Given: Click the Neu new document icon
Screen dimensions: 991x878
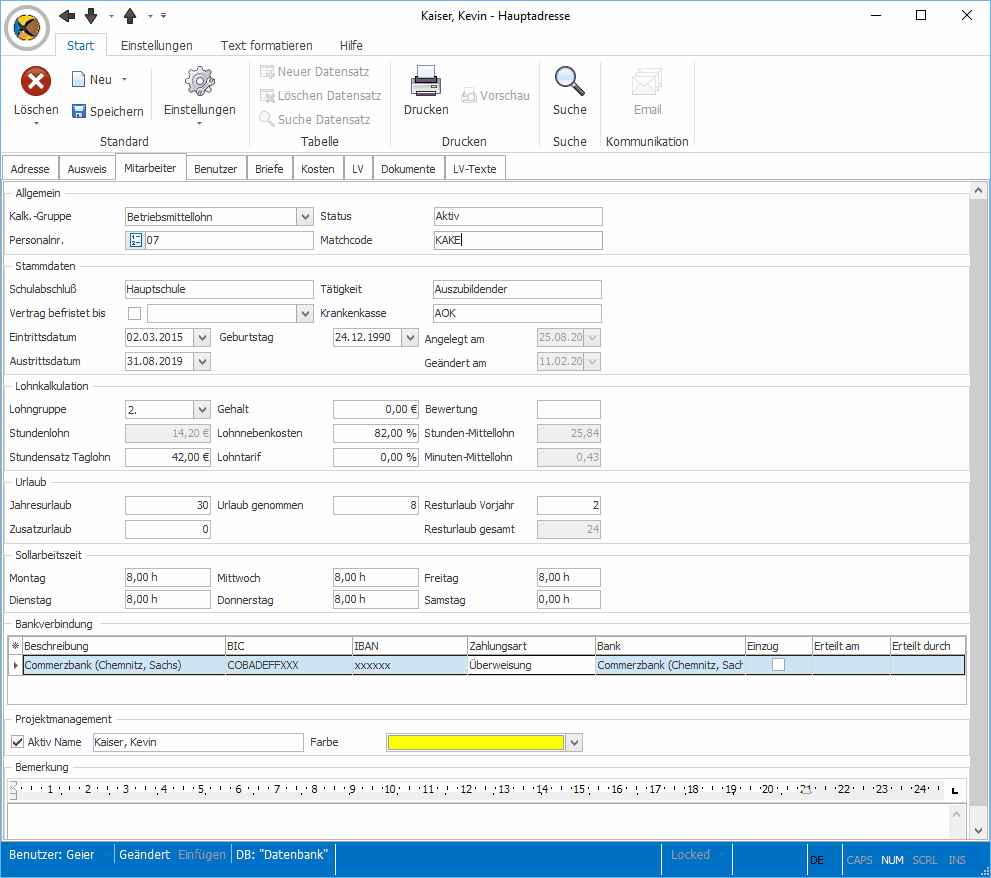Looking at the screenshot, I should 78,79.
